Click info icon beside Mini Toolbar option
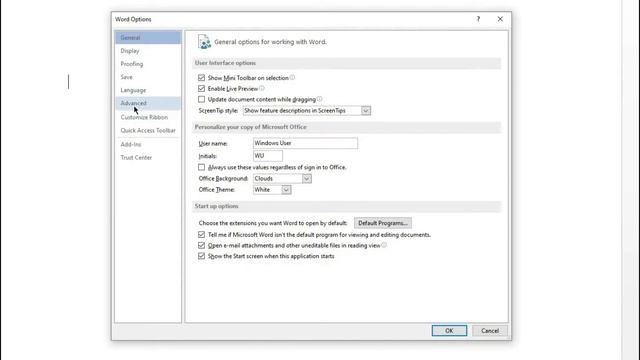640x360 pixels. 292,77
